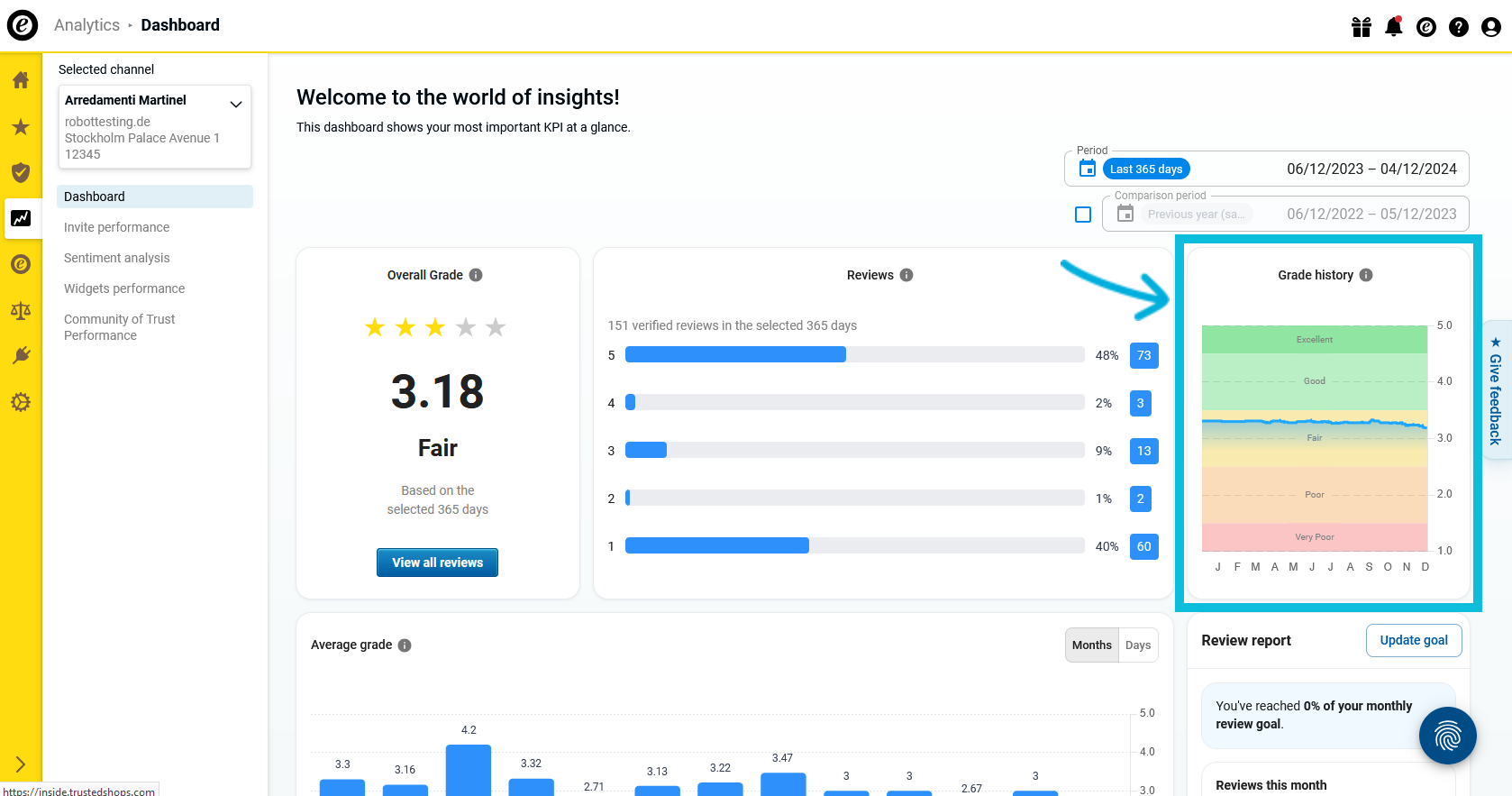Click the Analytics breadcrumb link
Screen dimensions: 1512x796
coord(87,25)
